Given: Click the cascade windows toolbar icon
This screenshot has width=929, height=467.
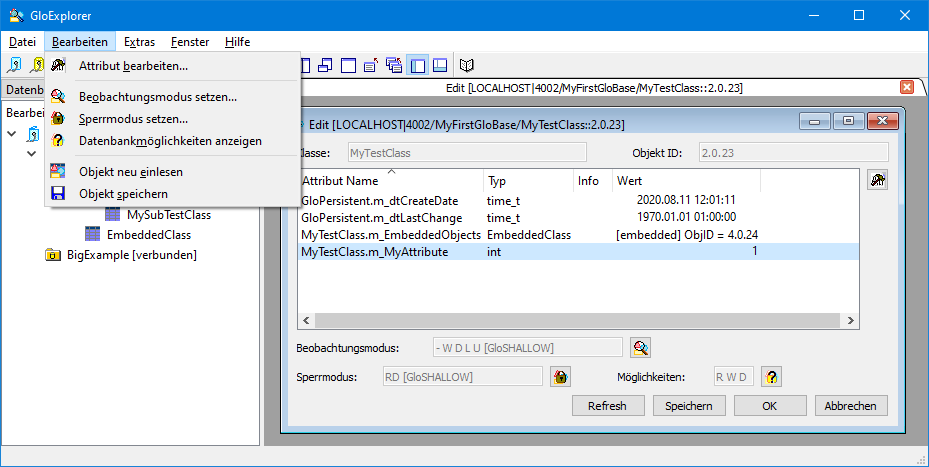Looking at the screenshot, I should (x=325, y=65).
